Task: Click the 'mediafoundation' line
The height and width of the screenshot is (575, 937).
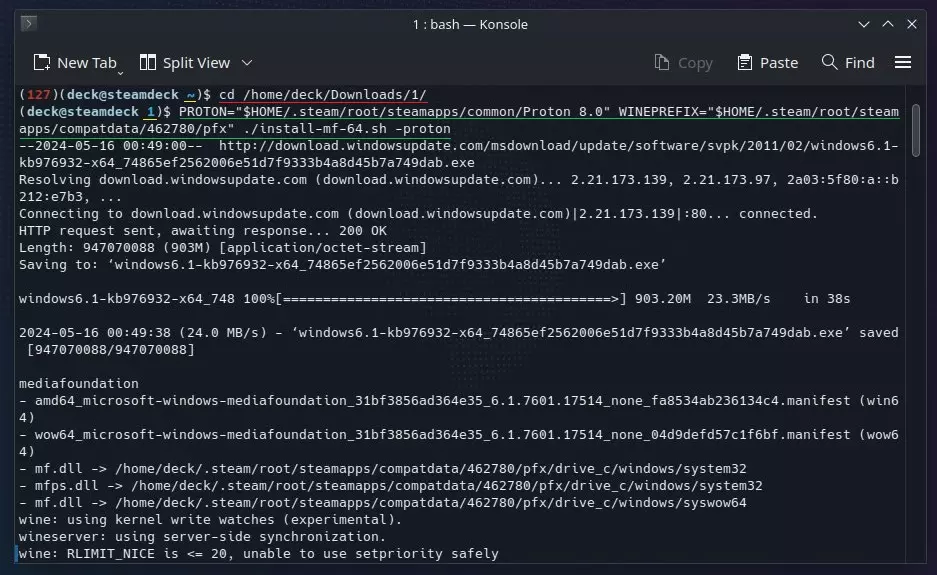Action: 78,384
